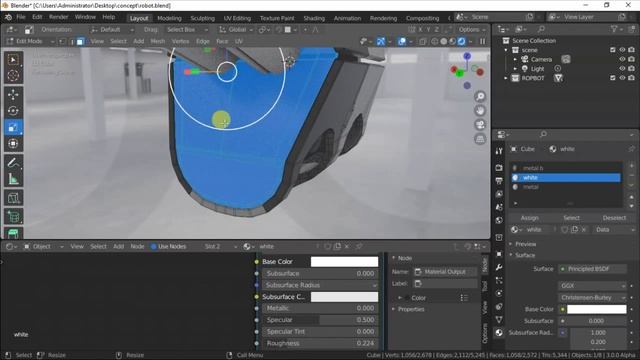The width and height of the screenshot is (640, 360).
Task: Switch orthographic/perspective grid gizmo
Action: (480, 139)
